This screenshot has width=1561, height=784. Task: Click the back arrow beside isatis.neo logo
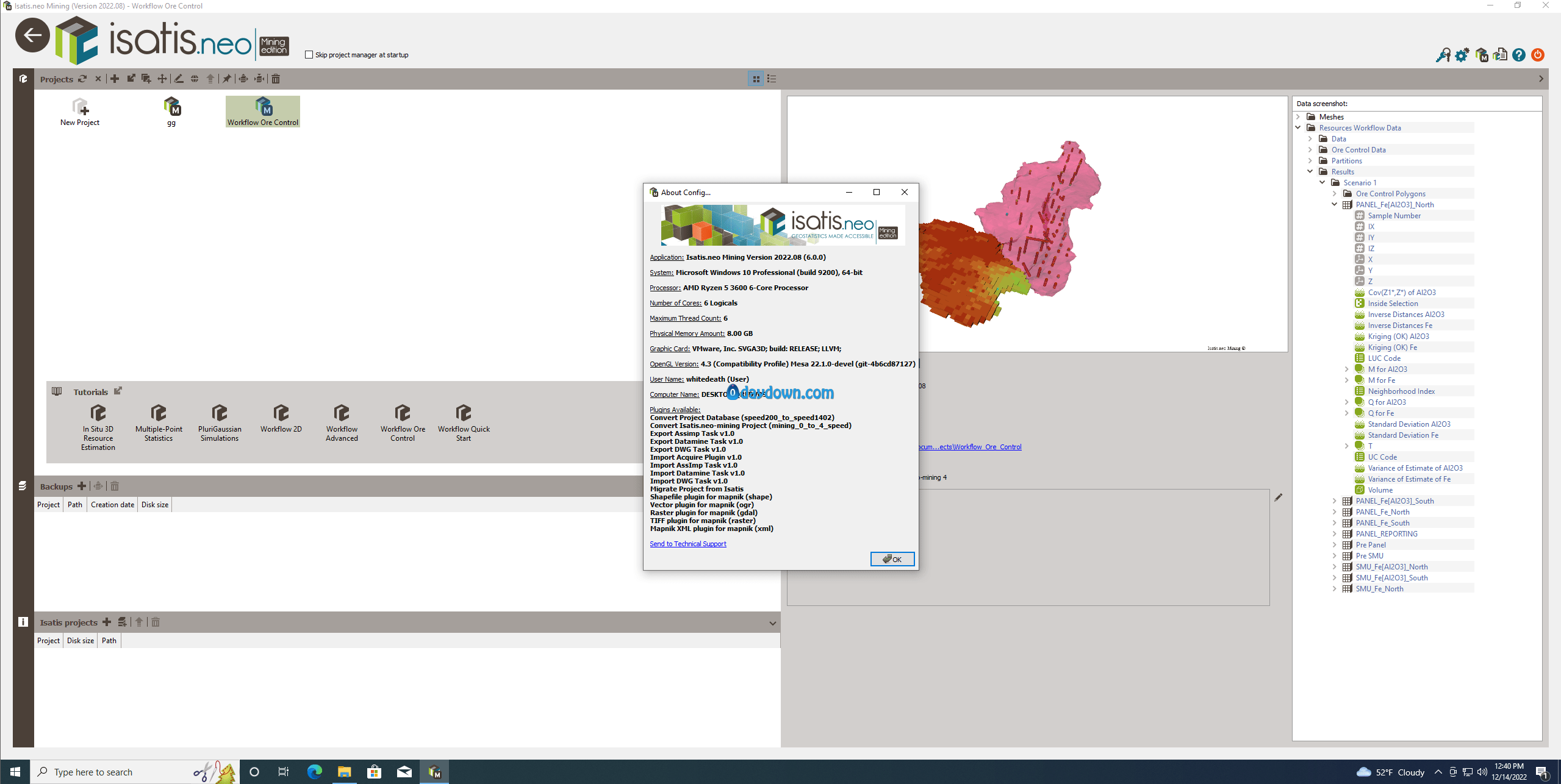point(32,35)
